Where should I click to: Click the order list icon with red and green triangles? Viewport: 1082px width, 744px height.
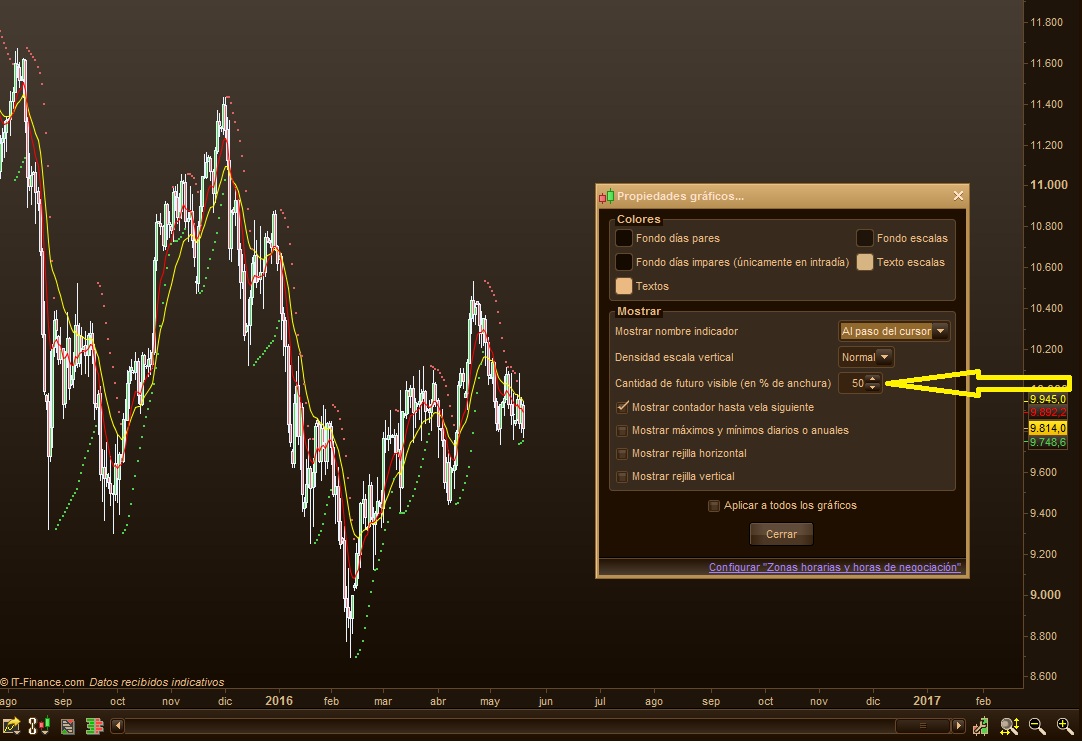68,727
